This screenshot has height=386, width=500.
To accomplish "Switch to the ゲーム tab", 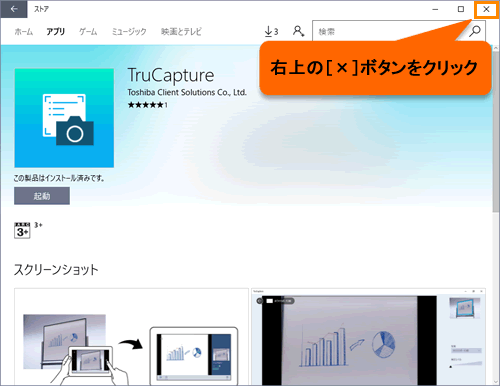I will click(x=88, y=32).
